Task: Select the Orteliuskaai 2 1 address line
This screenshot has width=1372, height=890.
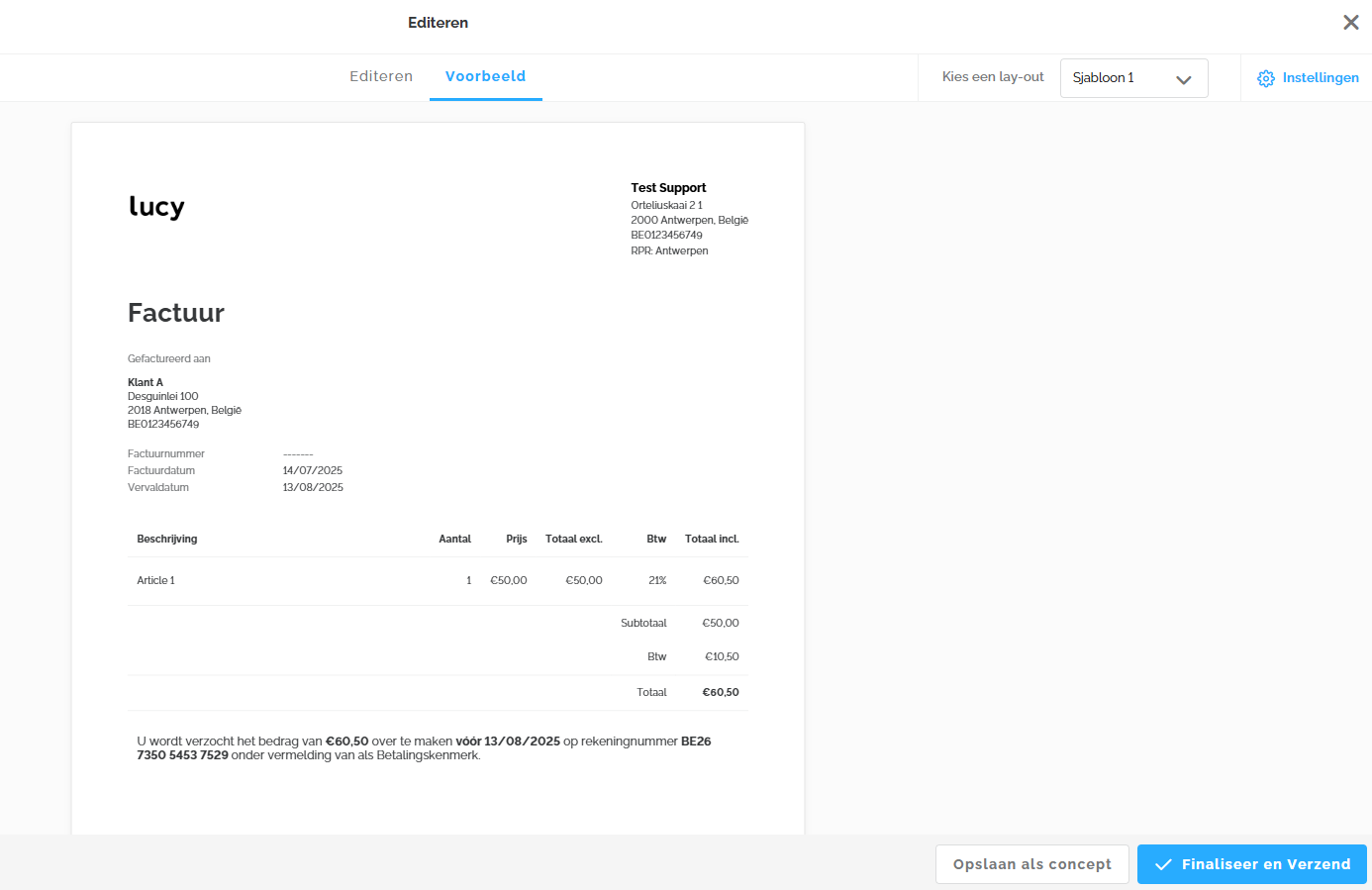Action: 666,205
